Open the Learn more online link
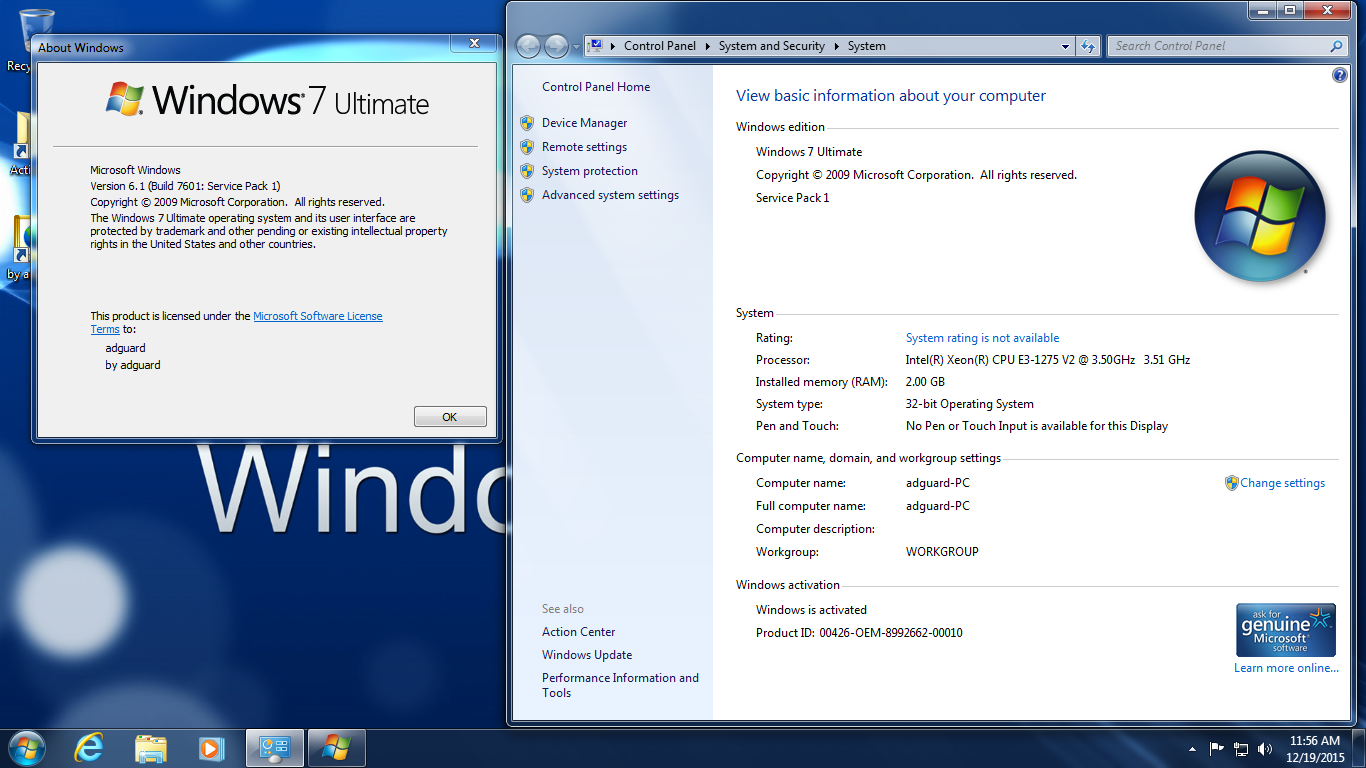The width and height of the screenshot is (1366, 768). 1286,668
